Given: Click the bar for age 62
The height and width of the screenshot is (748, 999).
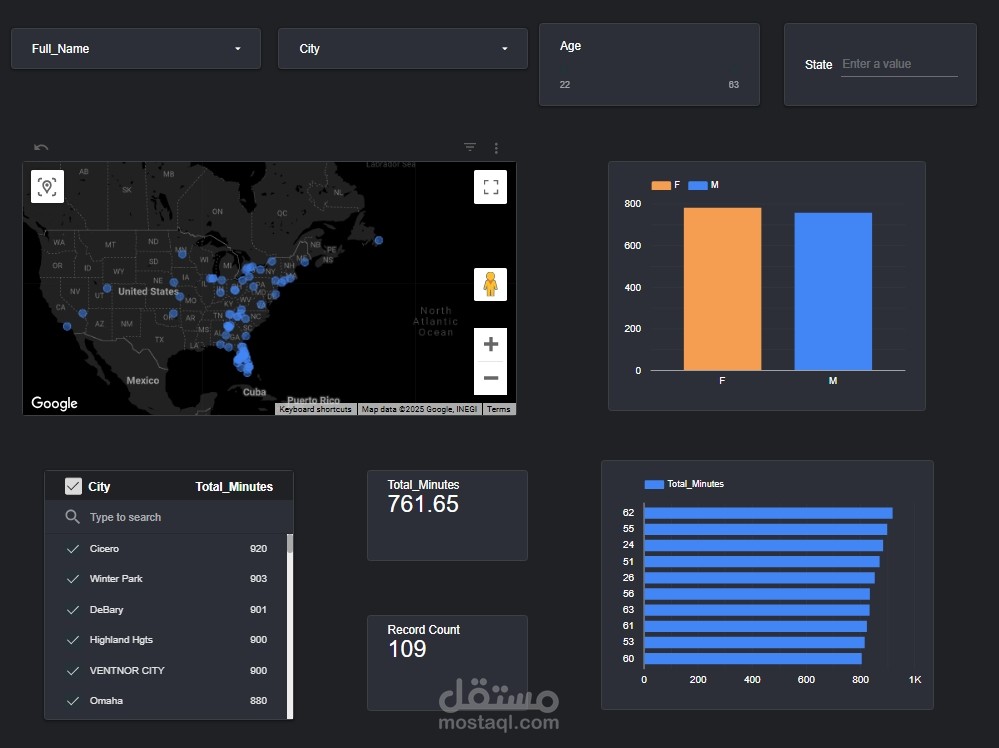Looking at the screenshot, I should click(768, 513).
